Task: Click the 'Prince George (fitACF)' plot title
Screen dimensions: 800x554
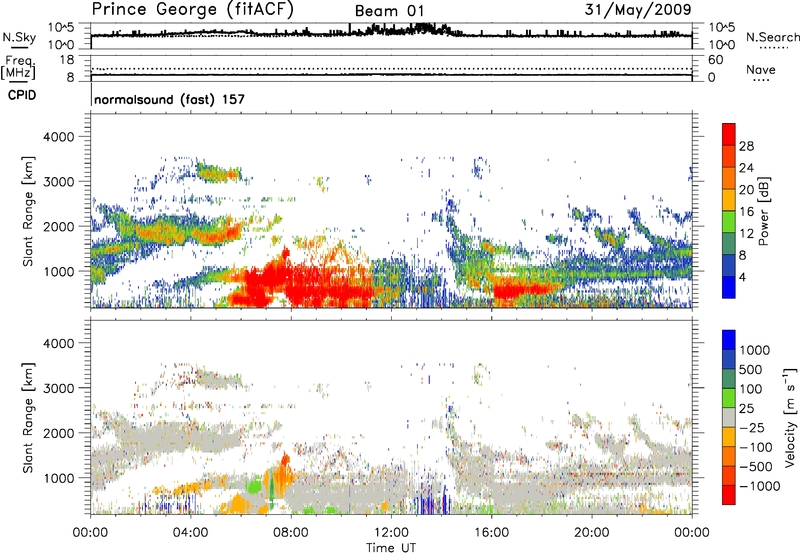Action: pos(192,10)
